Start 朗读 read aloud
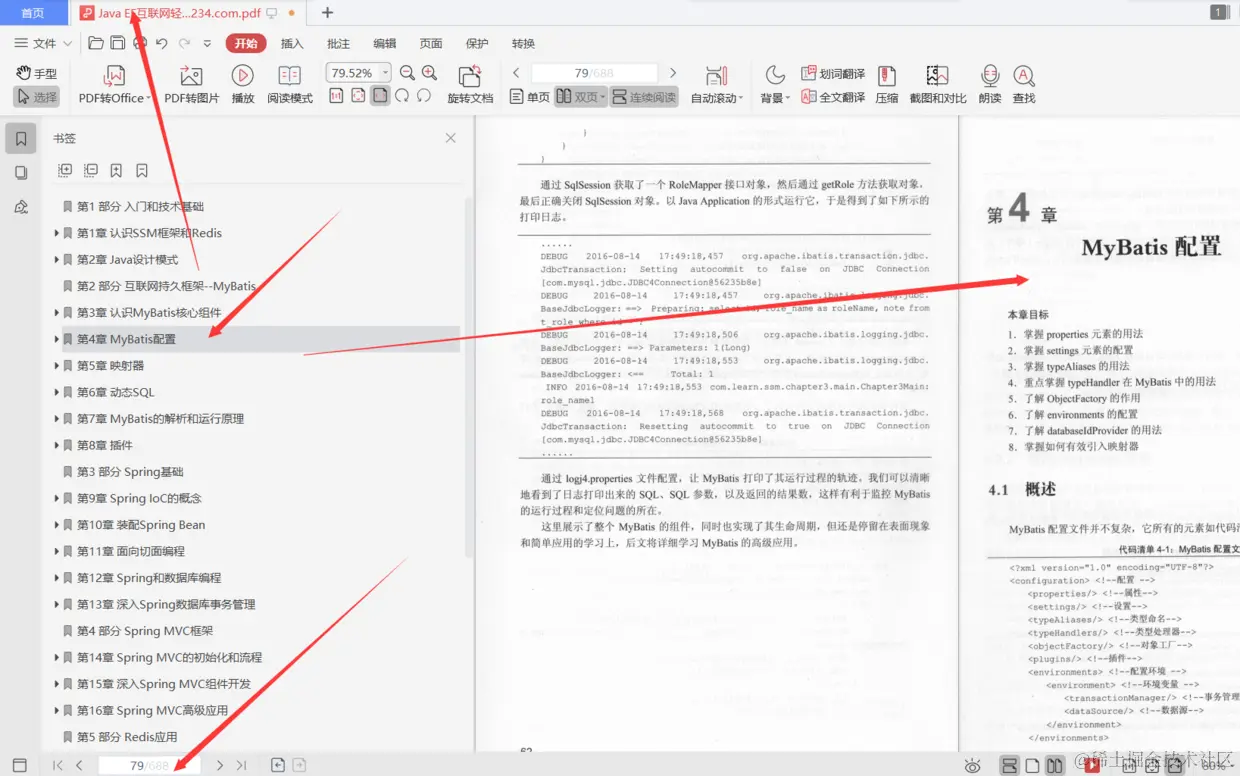Image resolution: width=1240 pixels, height=776 pixels. tap(990, 84)
